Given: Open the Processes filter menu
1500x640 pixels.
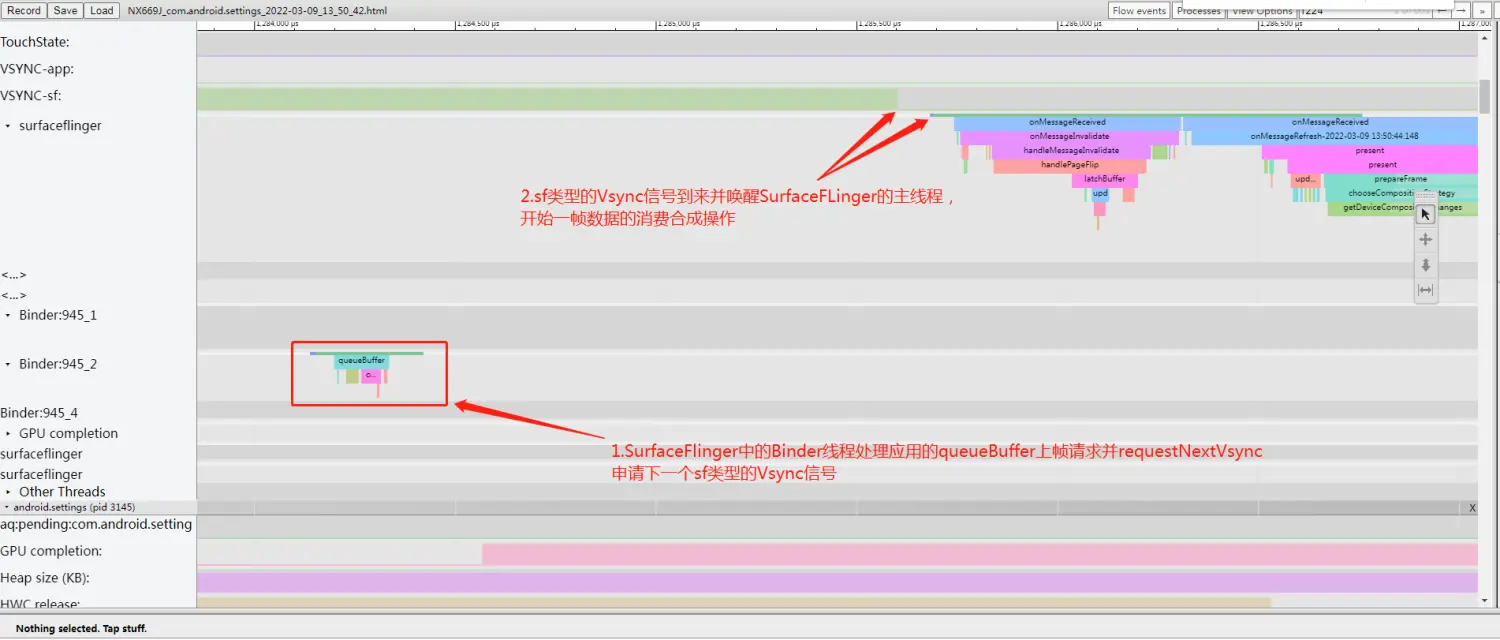Looking at the screenshot, I should point(1199,10).
